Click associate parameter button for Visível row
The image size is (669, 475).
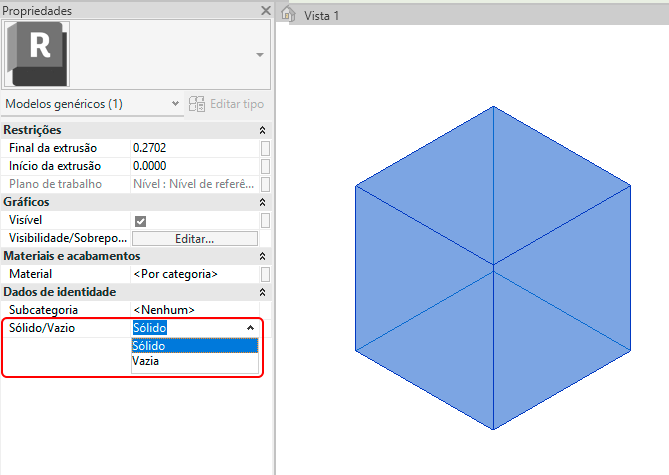265,220
